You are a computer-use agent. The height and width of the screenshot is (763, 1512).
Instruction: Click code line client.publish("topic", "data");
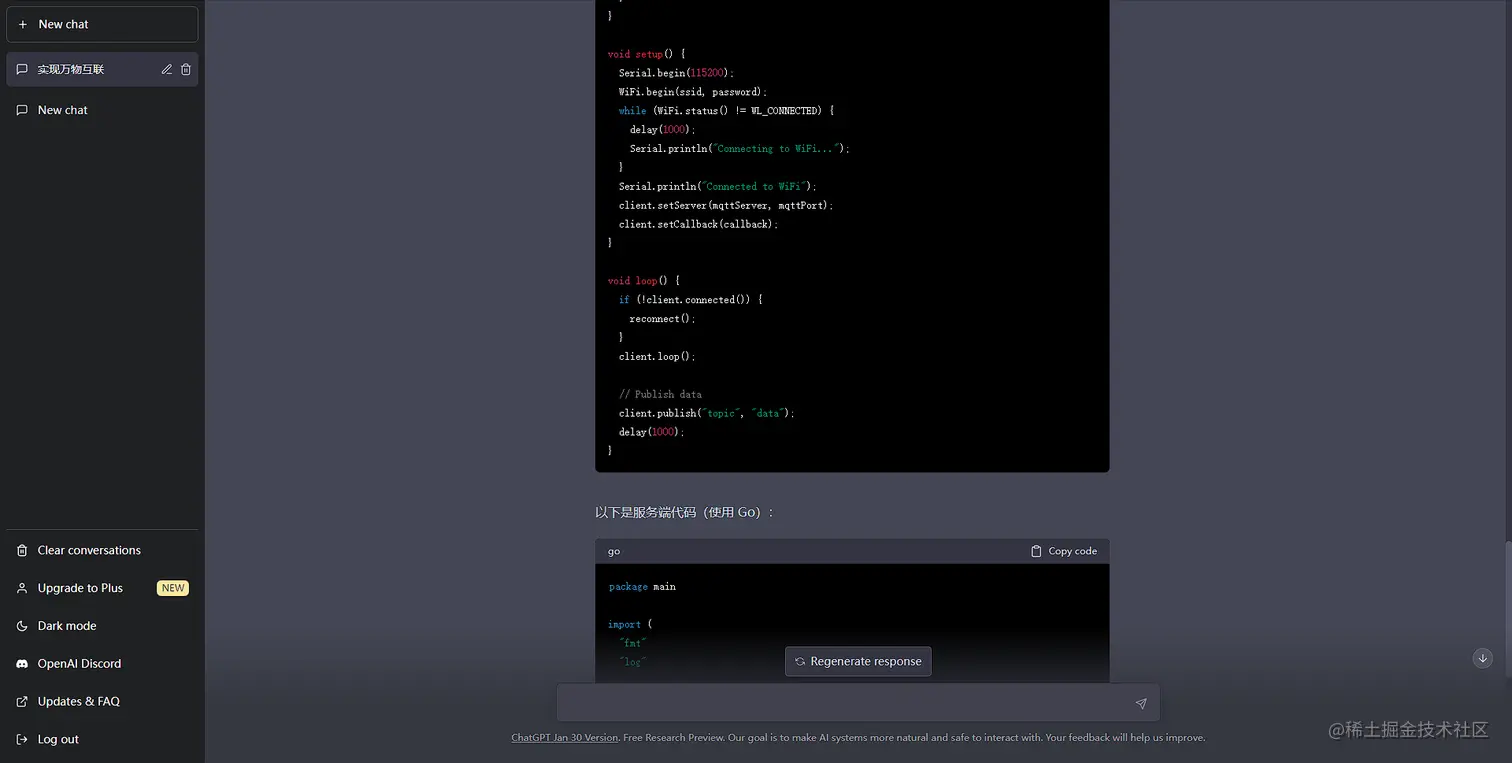(707, 413)
